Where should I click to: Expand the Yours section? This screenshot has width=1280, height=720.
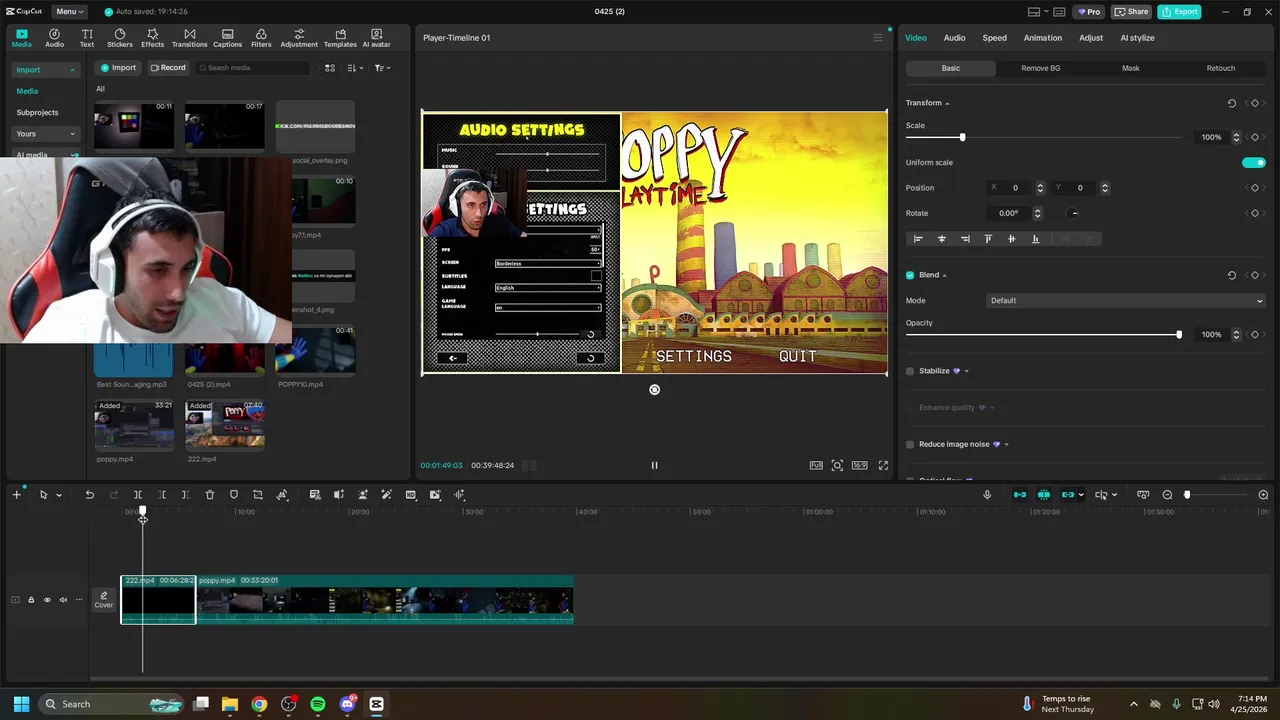point(45,134)
